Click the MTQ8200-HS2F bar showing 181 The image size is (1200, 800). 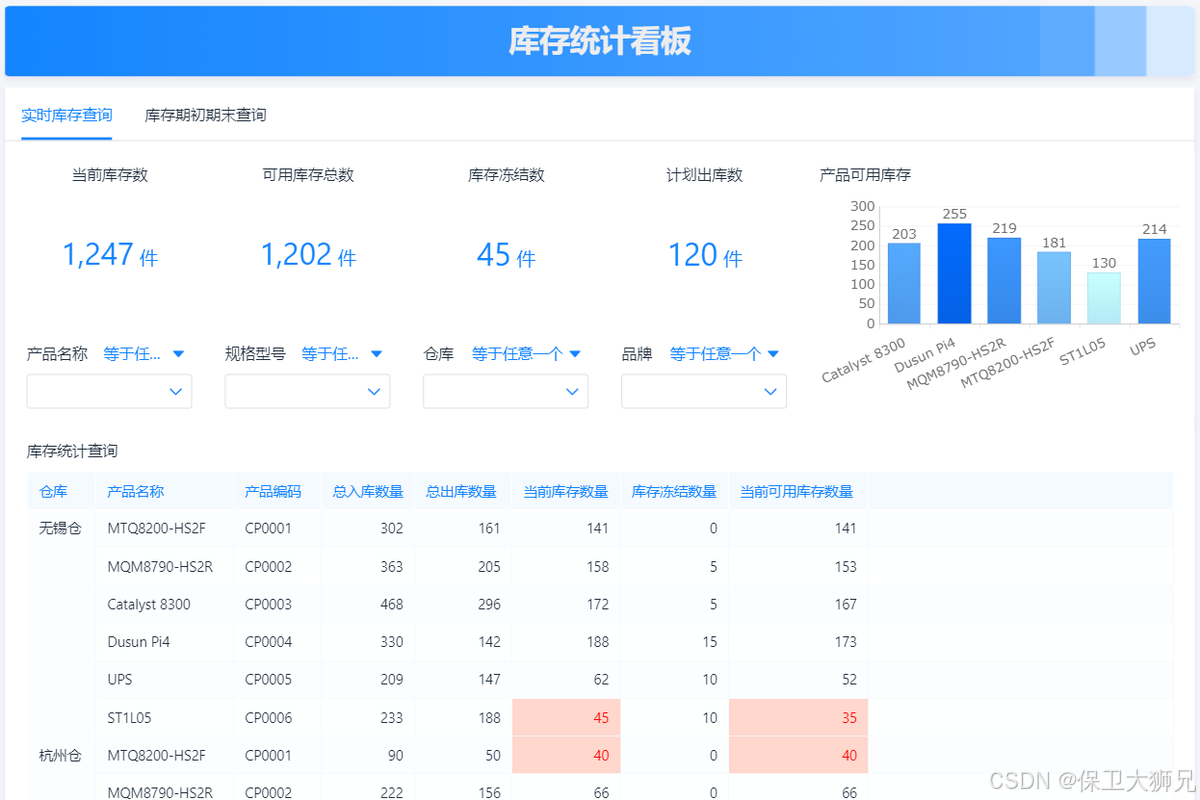[1054, 288]
